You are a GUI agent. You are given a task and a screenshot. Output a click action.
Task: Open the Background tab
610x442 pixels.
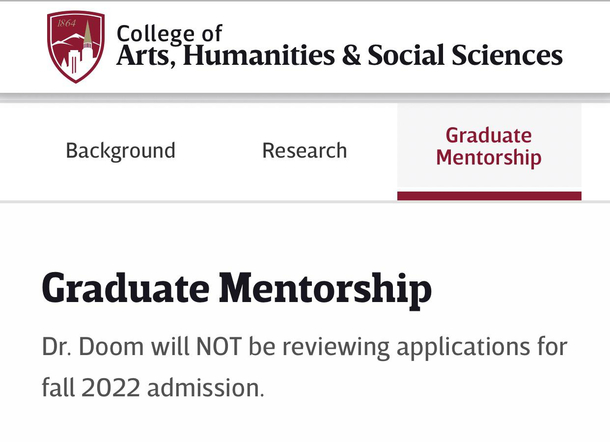point(121,151)
